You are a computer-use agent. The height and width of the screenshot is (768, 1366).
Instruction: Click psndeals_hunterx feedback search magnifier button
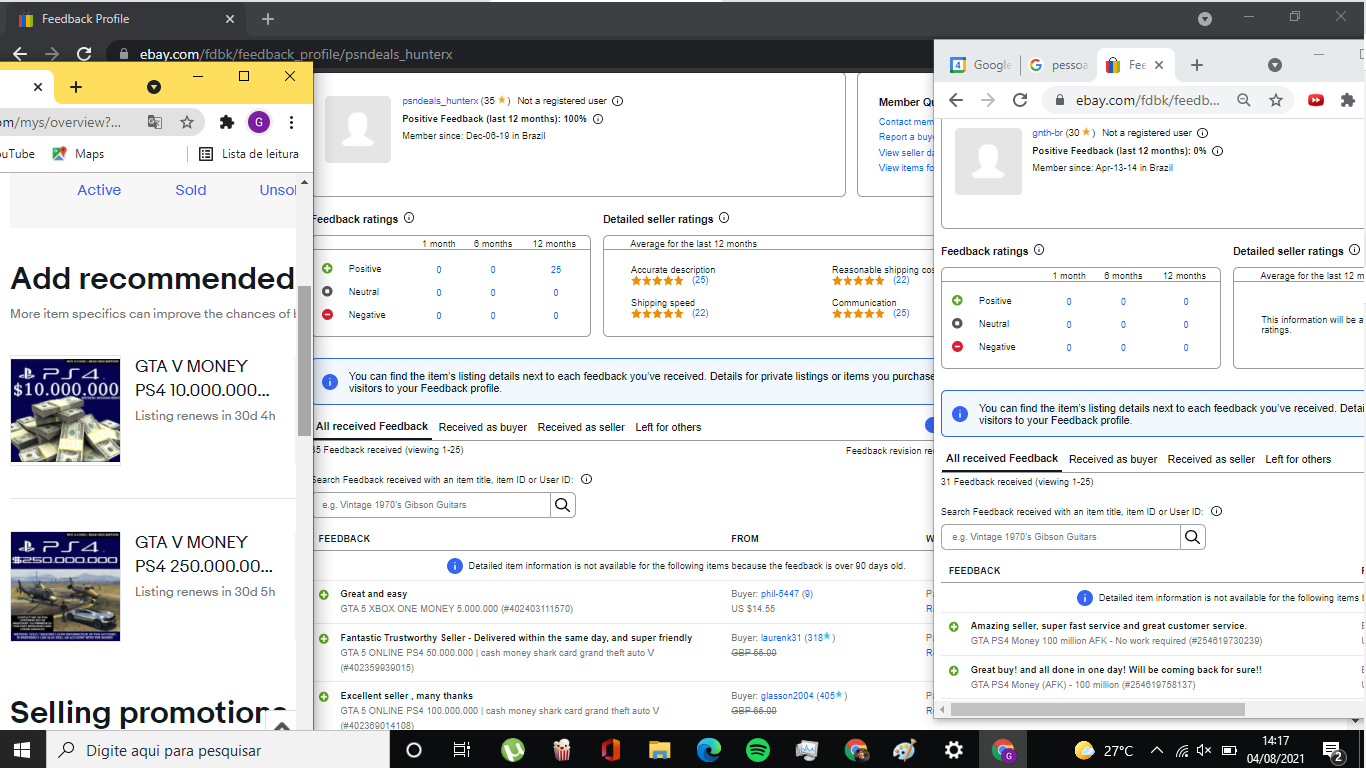pos(563,505)
